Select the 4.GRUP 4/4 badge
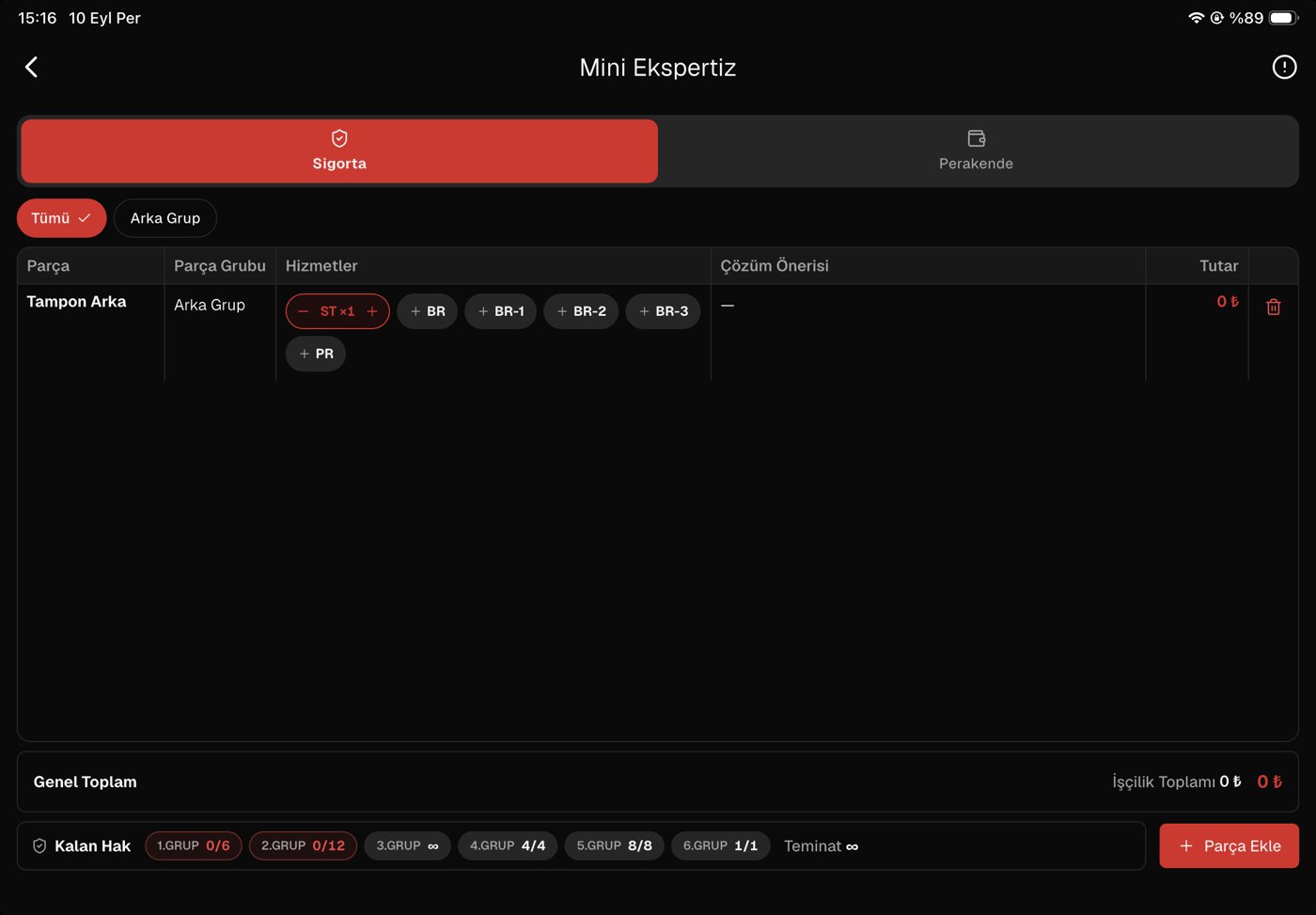The image size is (1316, 915). tap(508, 845)
